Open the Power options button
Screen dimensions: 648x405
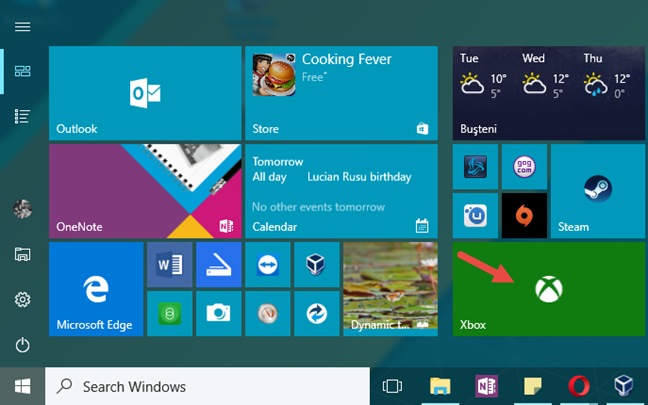22,345
